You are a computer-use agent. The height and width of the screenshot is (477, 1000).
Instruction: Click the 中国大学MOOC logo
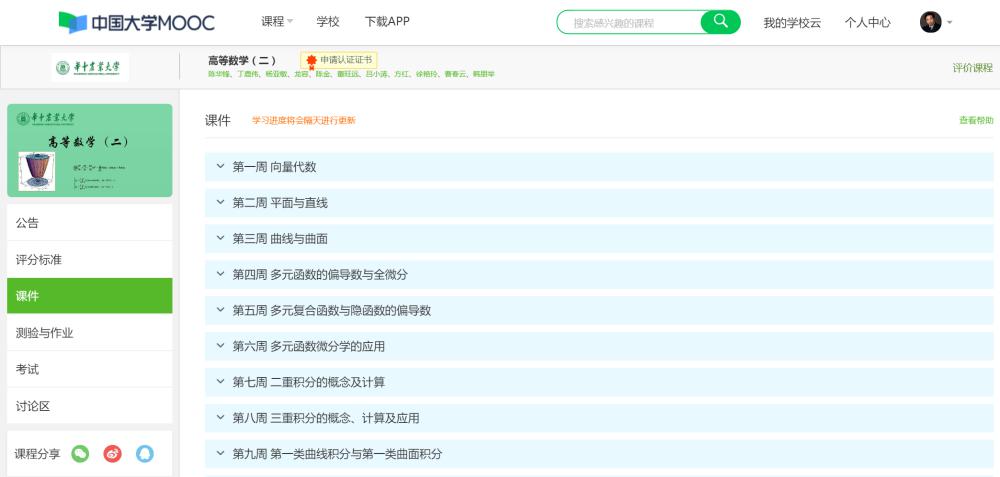[136, 23]
